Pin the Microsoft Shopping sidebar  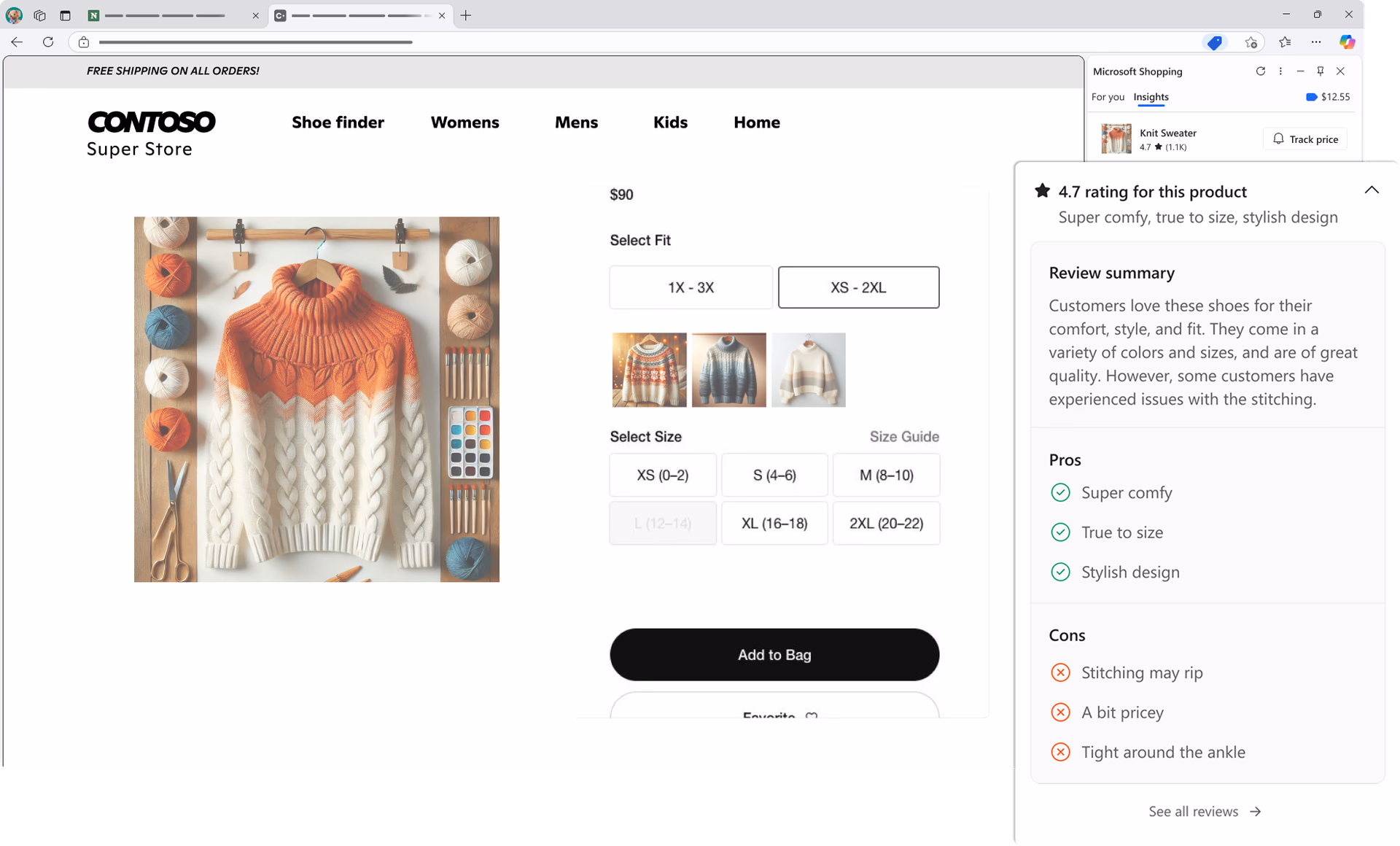click(x=1321, y=71)
